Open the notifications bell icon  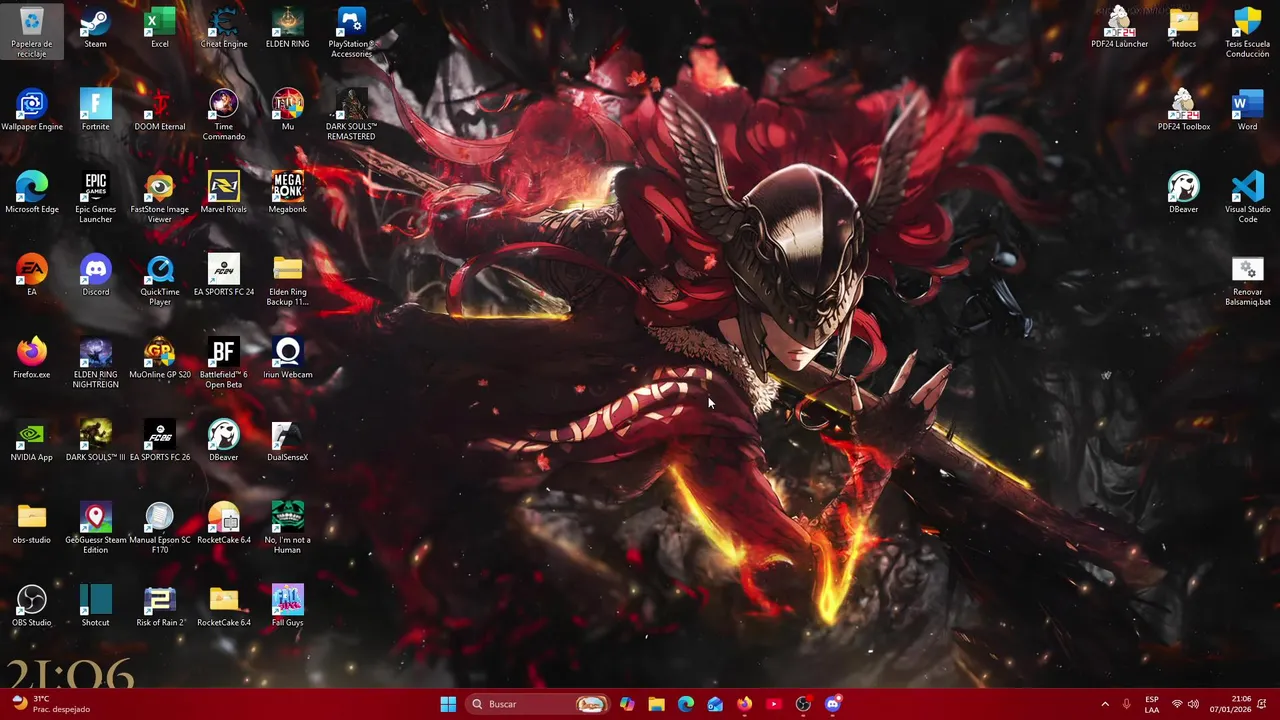tap(1263, 704)
